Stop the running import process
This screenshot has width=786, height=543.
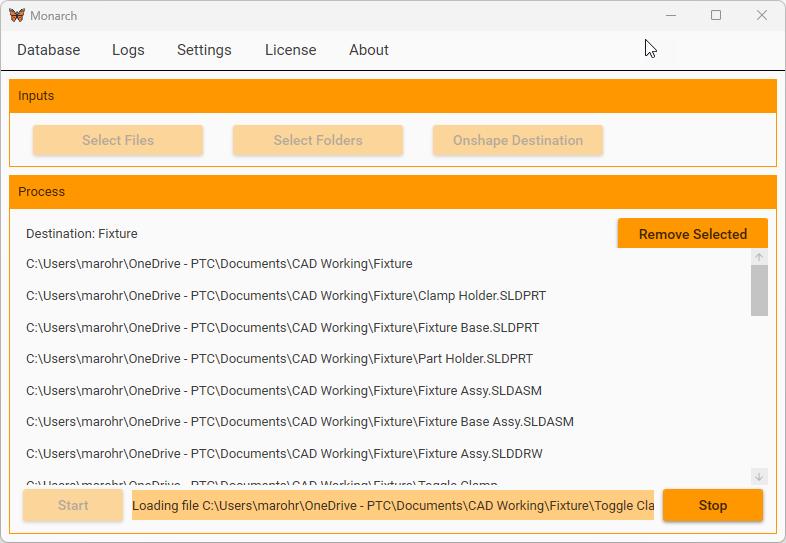(712, 505)
